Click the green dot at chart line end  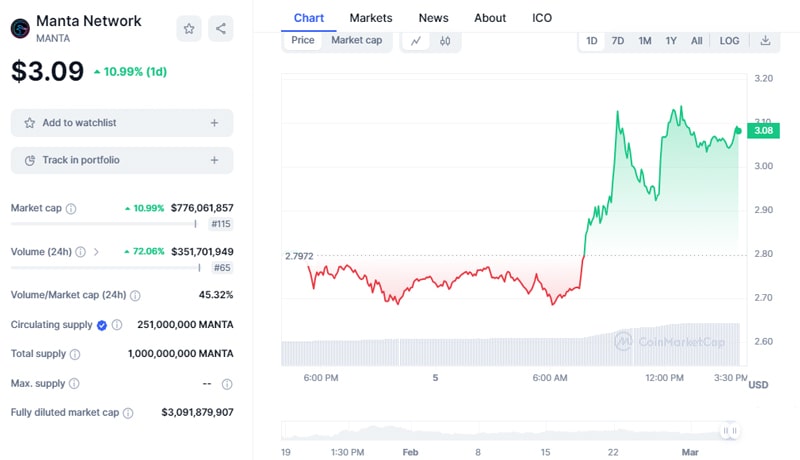tap(738, 131)
